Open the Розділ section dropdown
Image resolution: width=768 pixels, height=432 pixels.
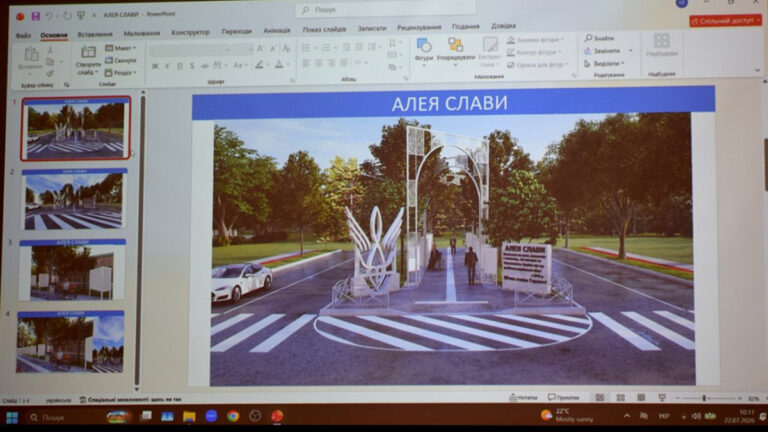121,72
